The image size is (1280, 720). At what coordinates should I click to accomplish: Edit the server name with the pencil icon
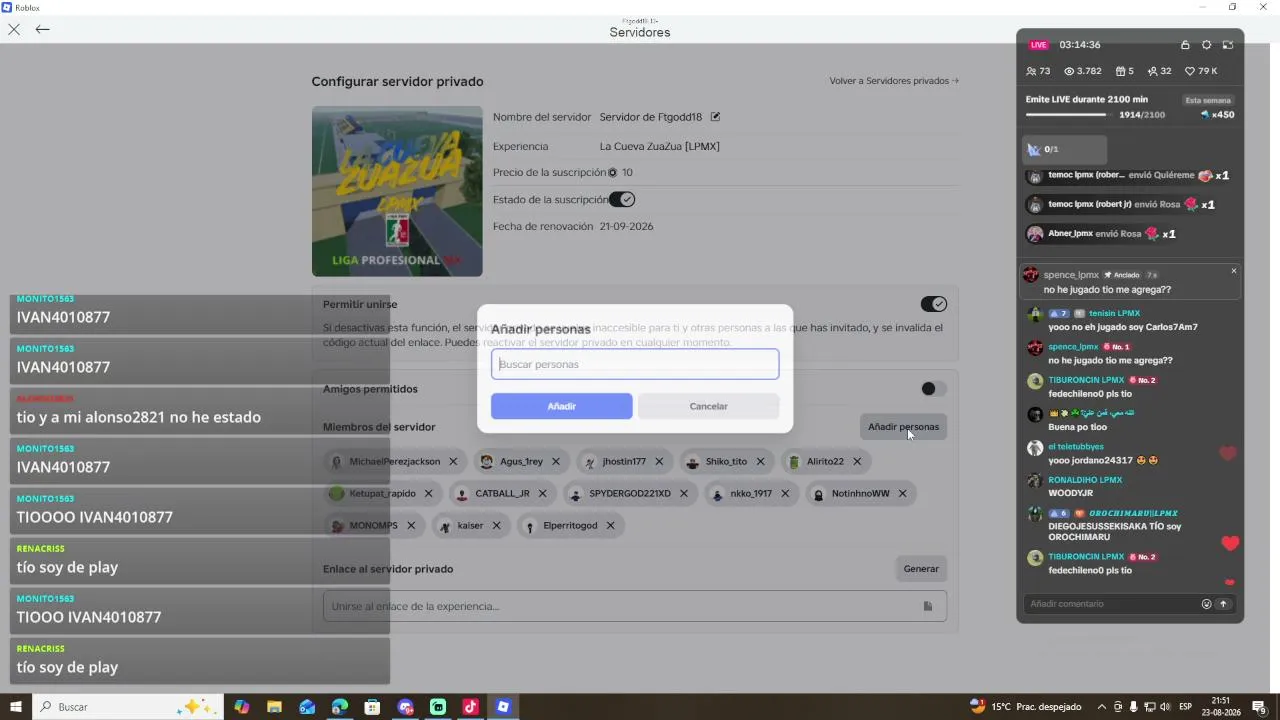tap(715, 117)
